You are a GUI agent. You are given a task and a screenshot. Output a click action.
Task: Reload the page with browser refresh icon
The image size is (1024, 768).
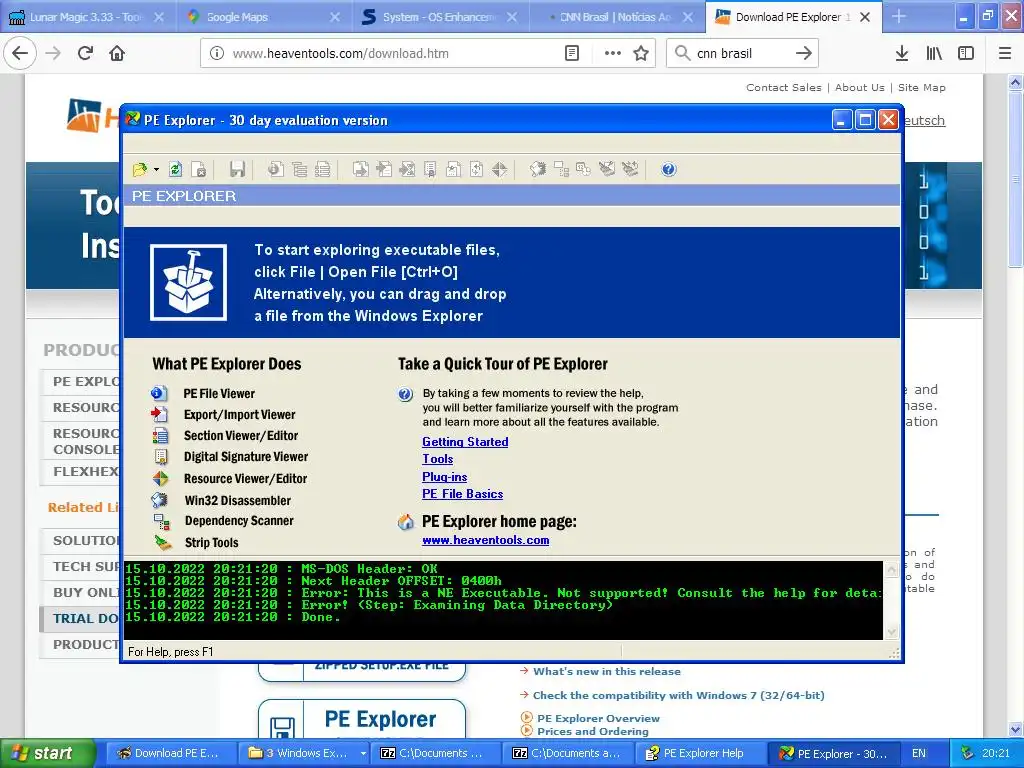click(x=86, y=53)
